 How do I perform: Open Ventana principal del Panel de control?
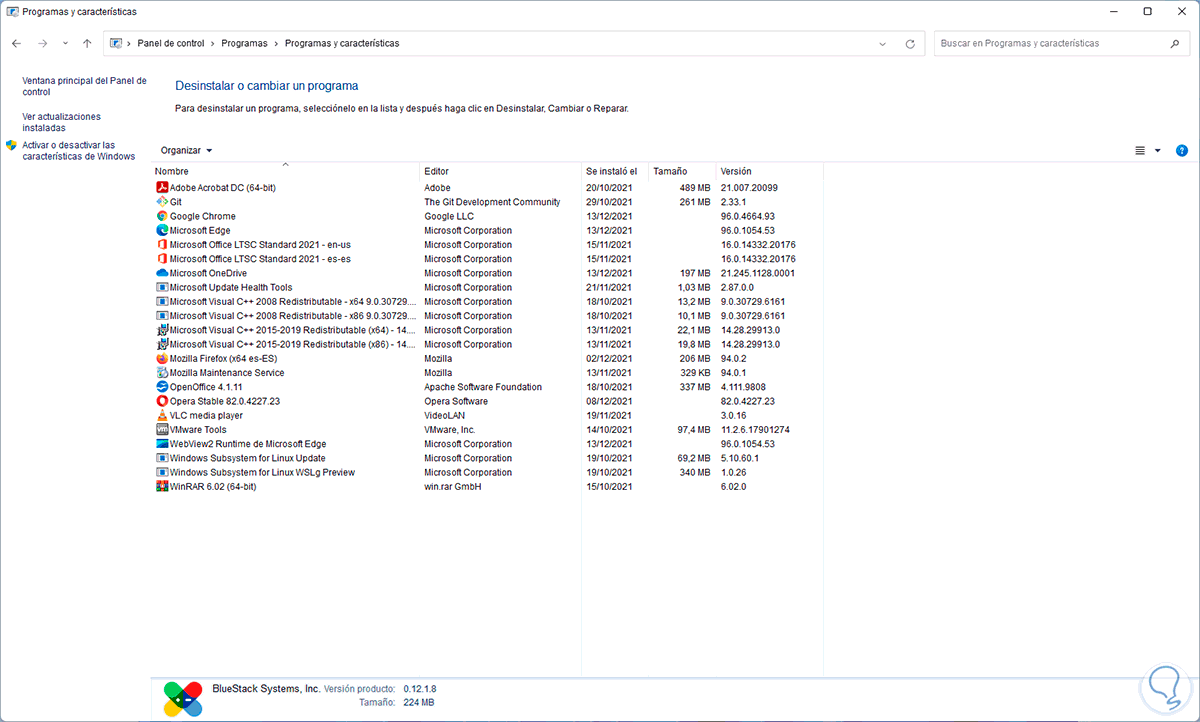pyautogui.click(x=84, y=86)
